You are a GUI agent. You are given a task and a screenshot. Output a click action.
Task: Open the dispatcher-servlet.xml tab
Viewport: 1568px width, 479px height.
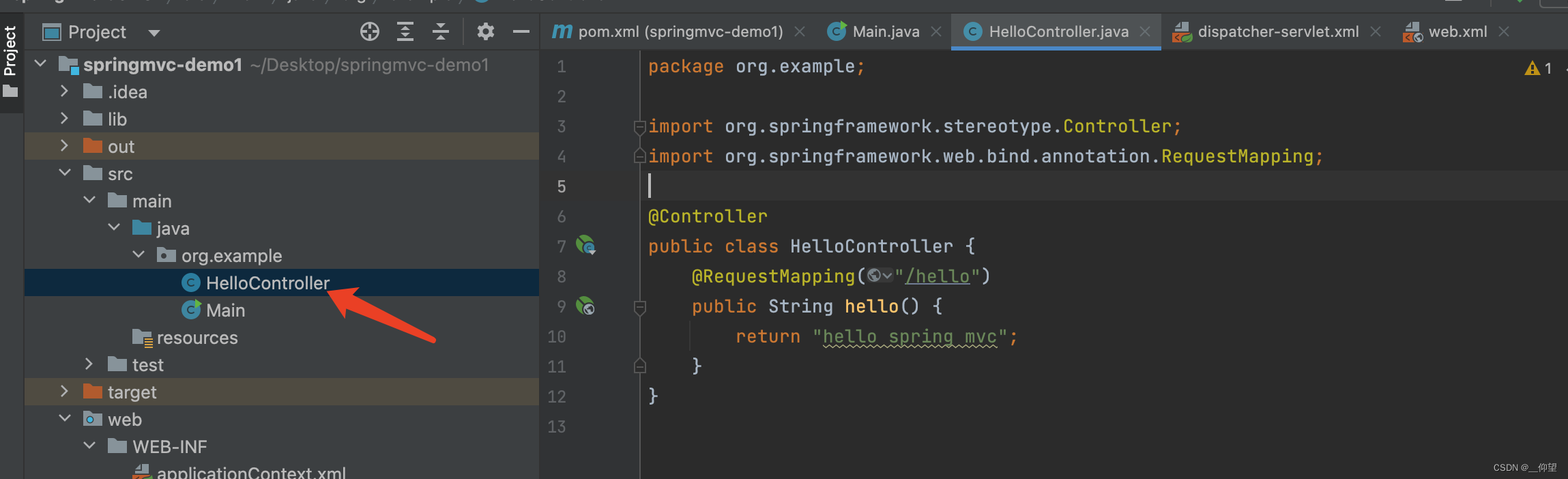click(x=1278, y=31)
